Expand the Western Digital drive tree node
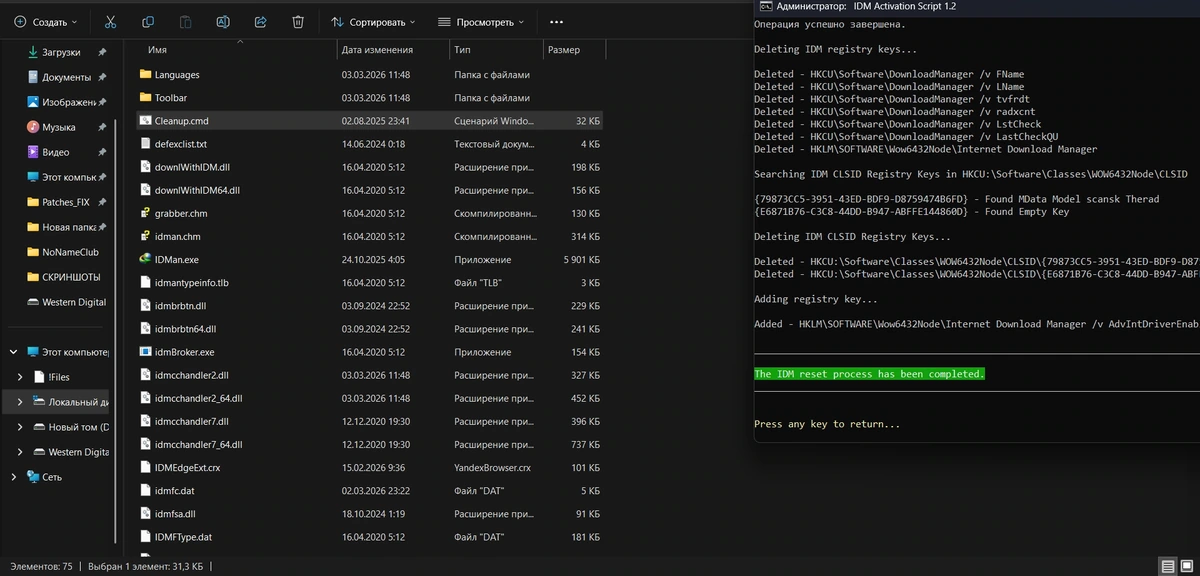The width and height of the screenshot is (1200, 576). [x=21, y=452]
